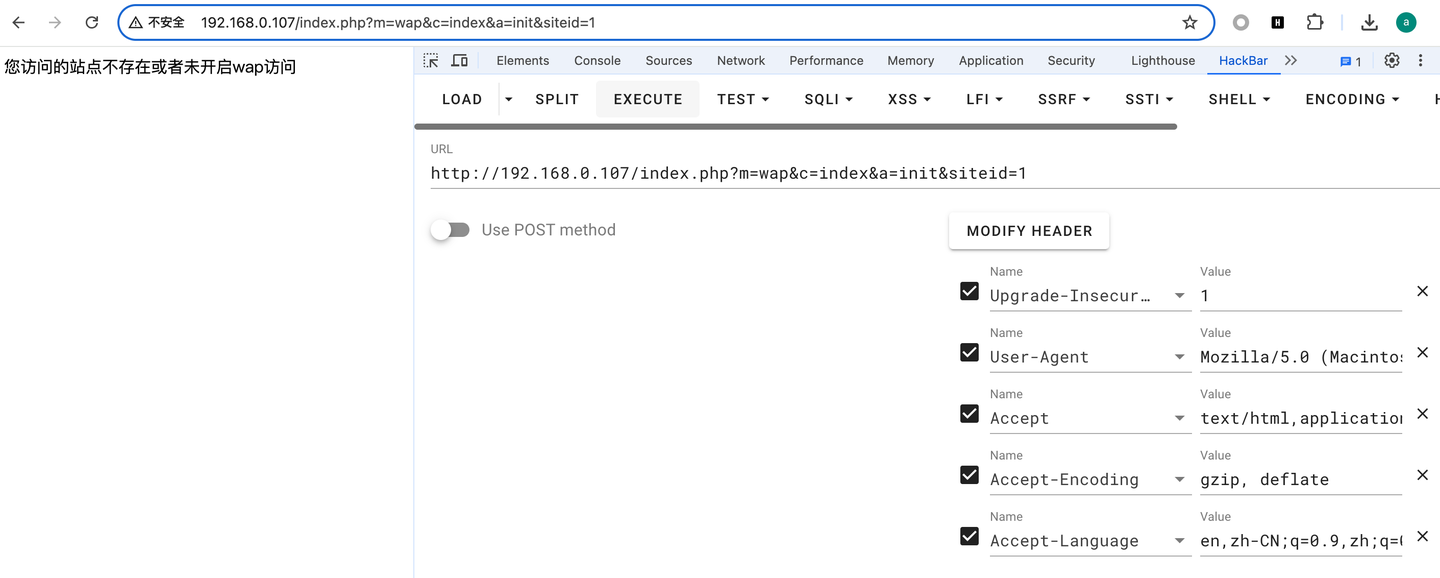Uncheck the Accept-Encoding header checkbox
Image resolution: width=1440 pixels, height=578 pixels.
(x=969, y=475)
